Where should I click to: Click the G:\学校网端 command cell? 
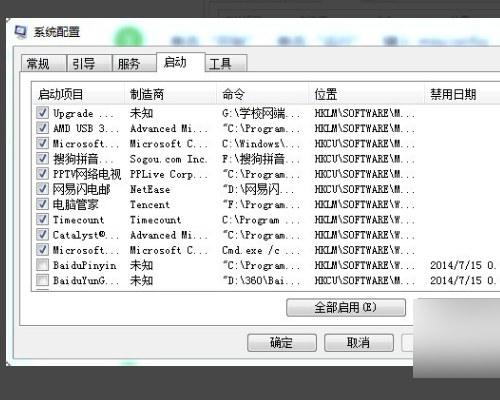click(261, 113)
